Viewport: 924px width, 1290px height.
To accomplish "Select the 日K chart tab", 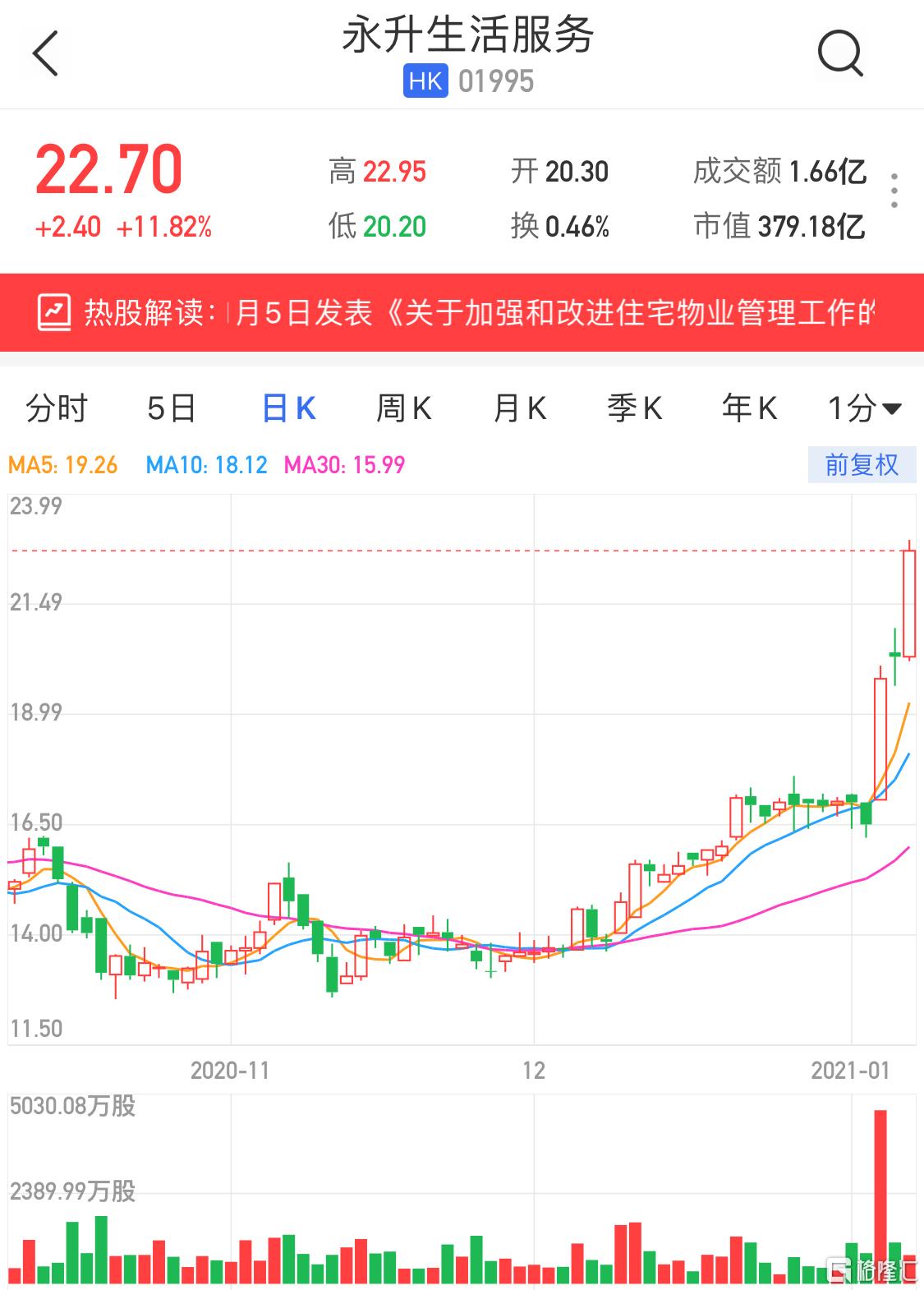I will point(288,408).
